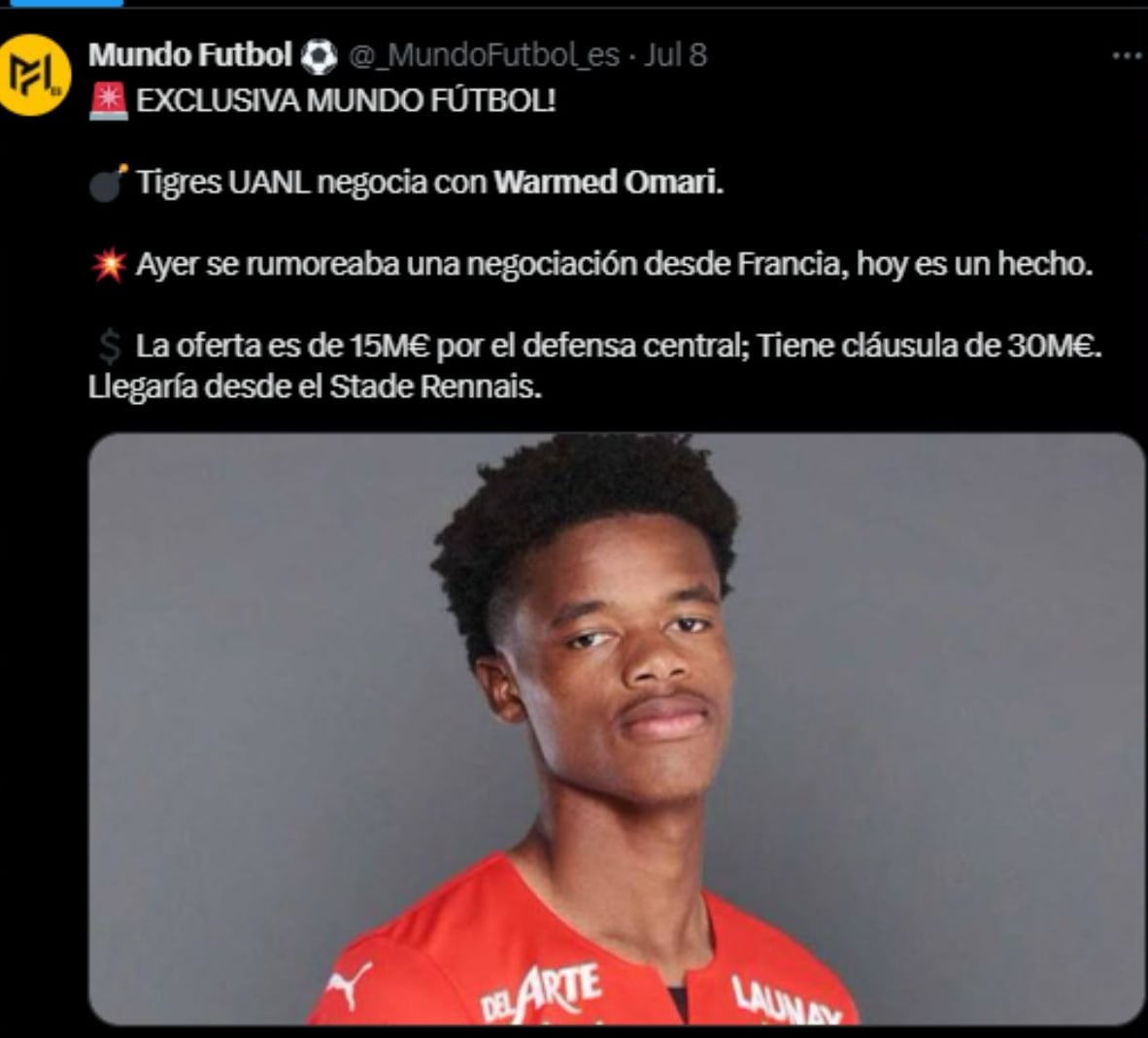Click the Jul 8 timestamp
The width and height of the screenshot is (1148, 1038).
pos(675,55)
